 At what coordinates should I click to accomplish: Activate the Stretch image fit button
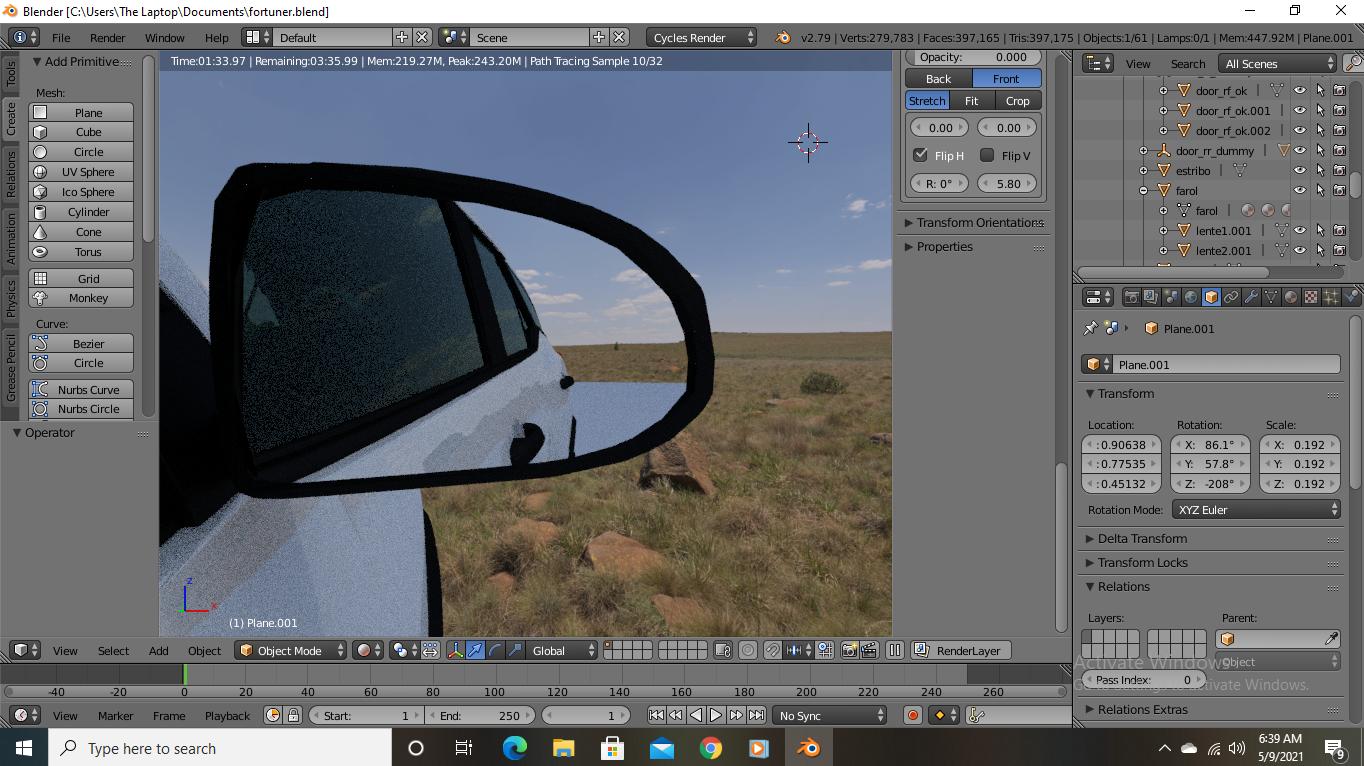(x=926, y=100)
